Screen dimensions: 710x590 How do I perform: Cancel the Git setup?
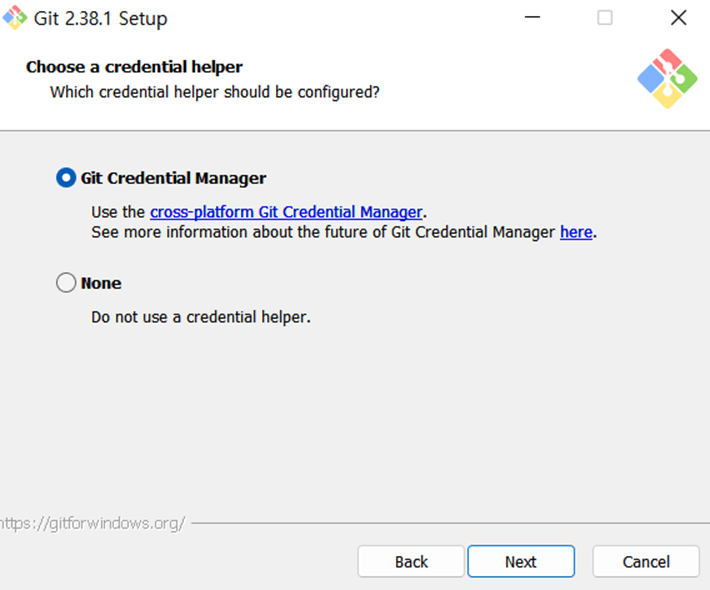pos(646,561)
